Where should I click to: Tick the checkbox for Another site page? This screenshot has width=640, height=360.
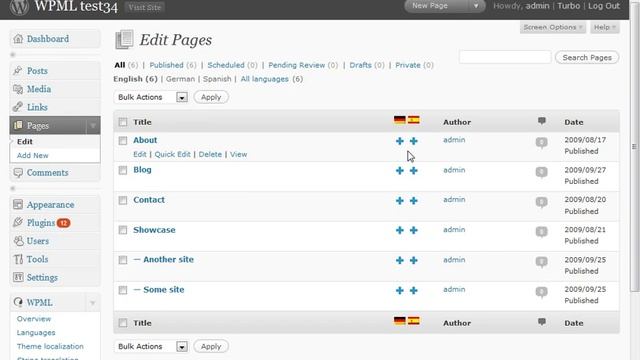click(x=123, y=260)
